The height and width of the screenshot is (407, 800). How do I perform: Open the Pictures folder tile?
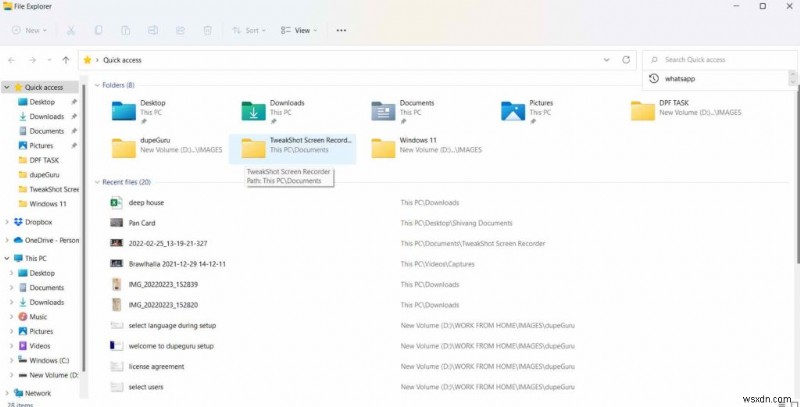pos(552,112)
